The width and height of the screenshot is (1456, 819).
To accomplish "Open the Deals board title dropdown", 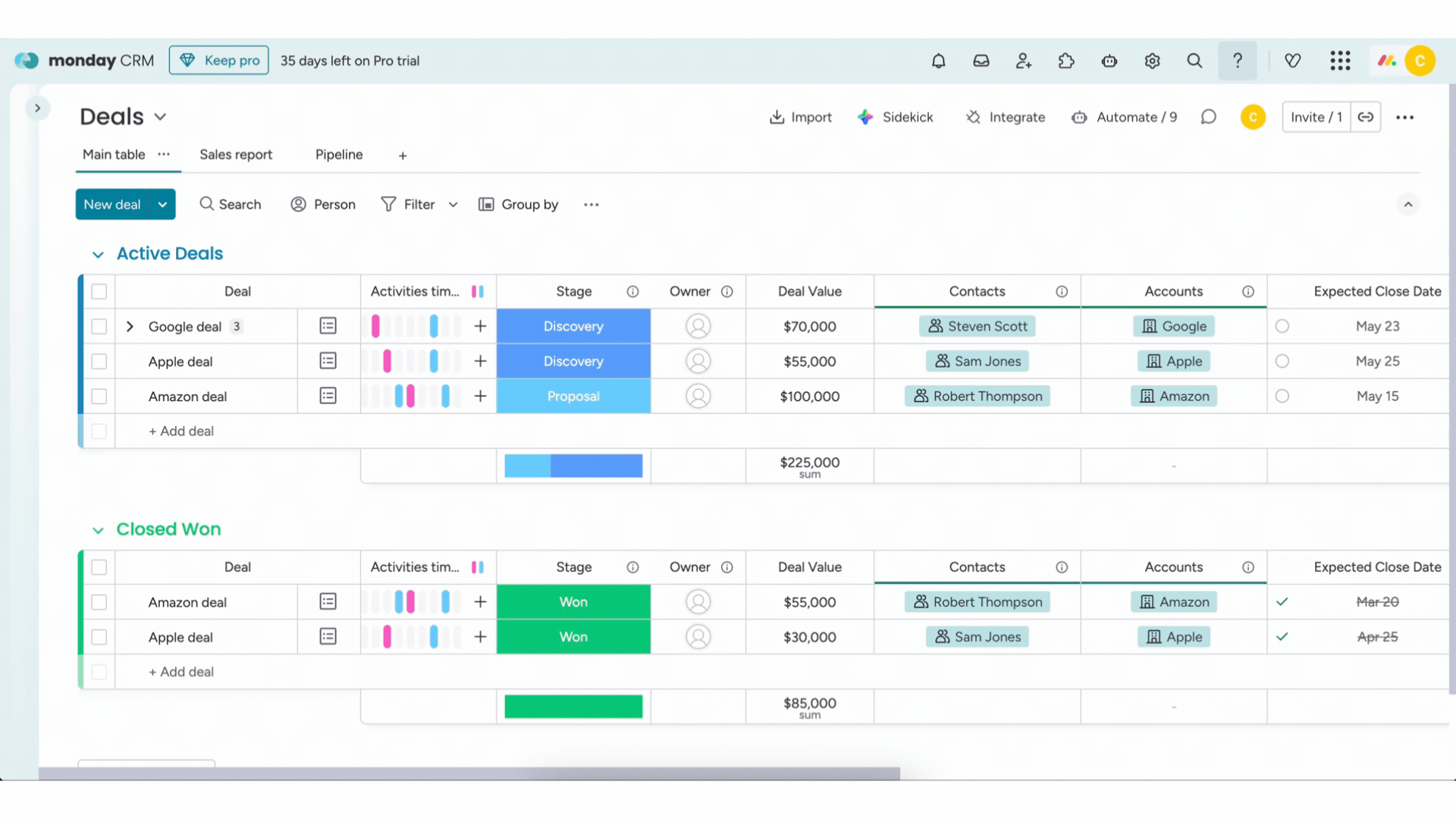I will pos(160,117).
